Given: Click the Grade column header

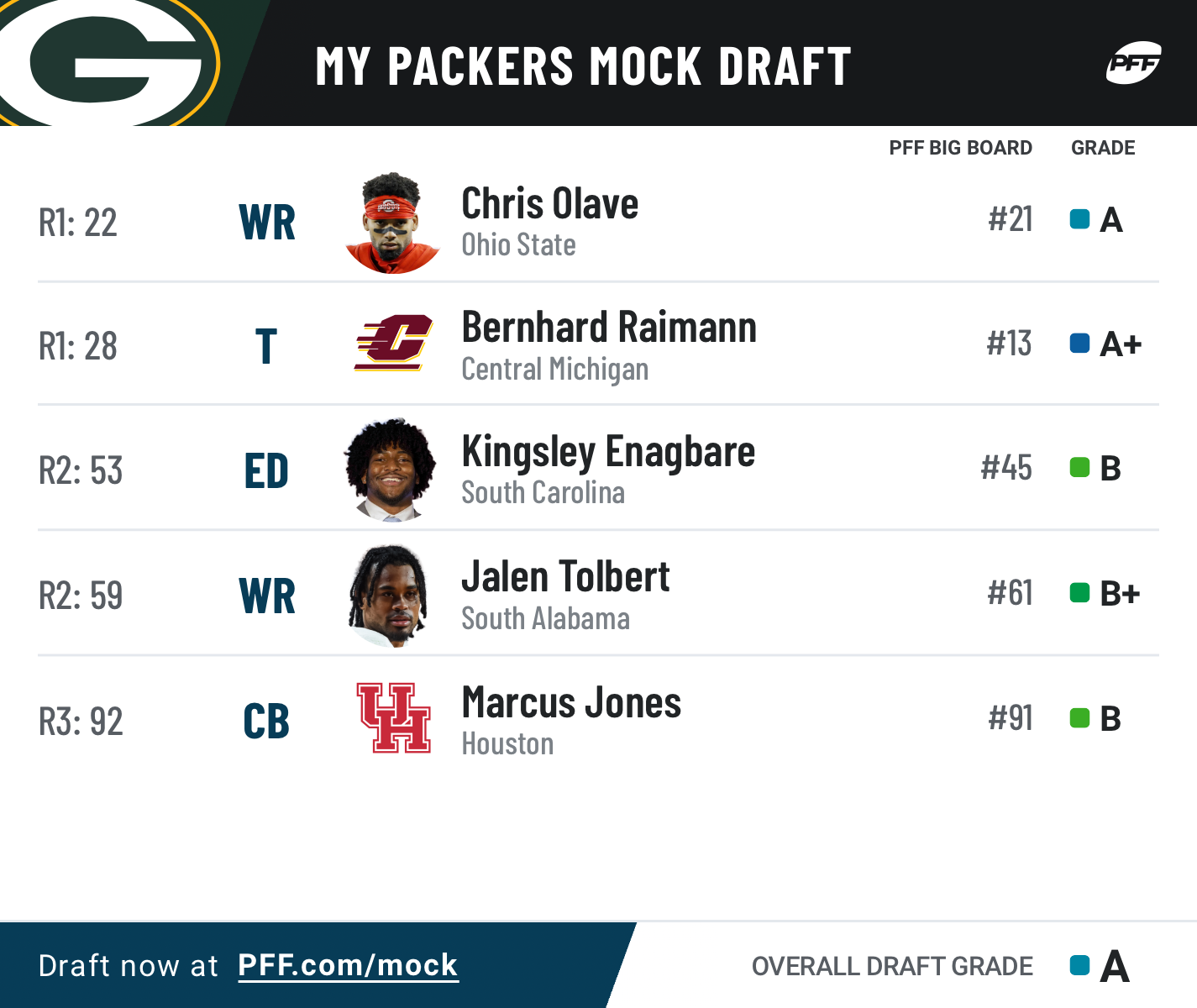Looking at the screenshot, I should 1103,148.
